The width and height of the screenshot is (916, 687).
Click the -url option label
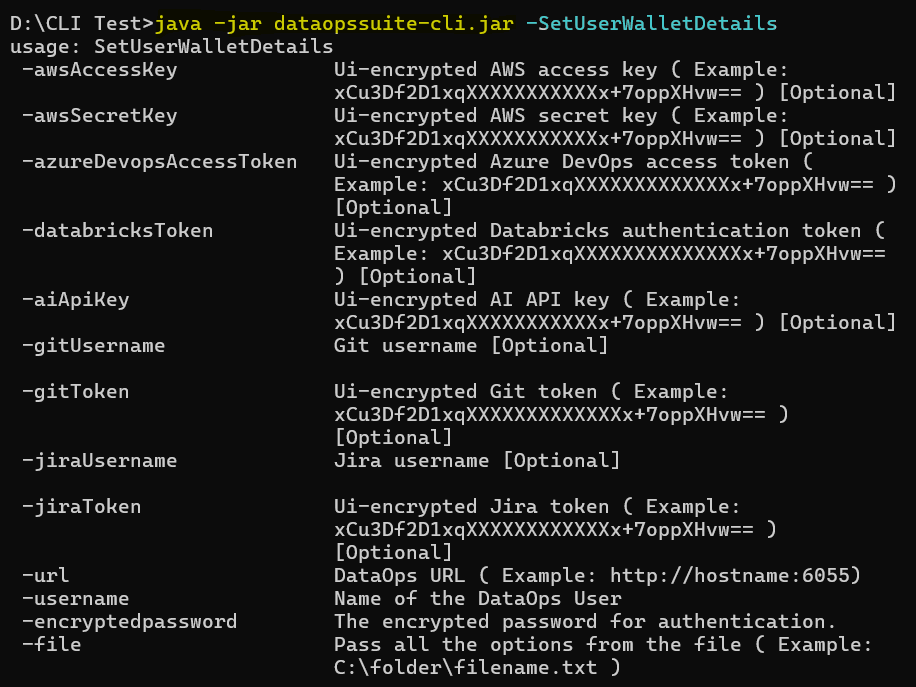tap(46, 575)
